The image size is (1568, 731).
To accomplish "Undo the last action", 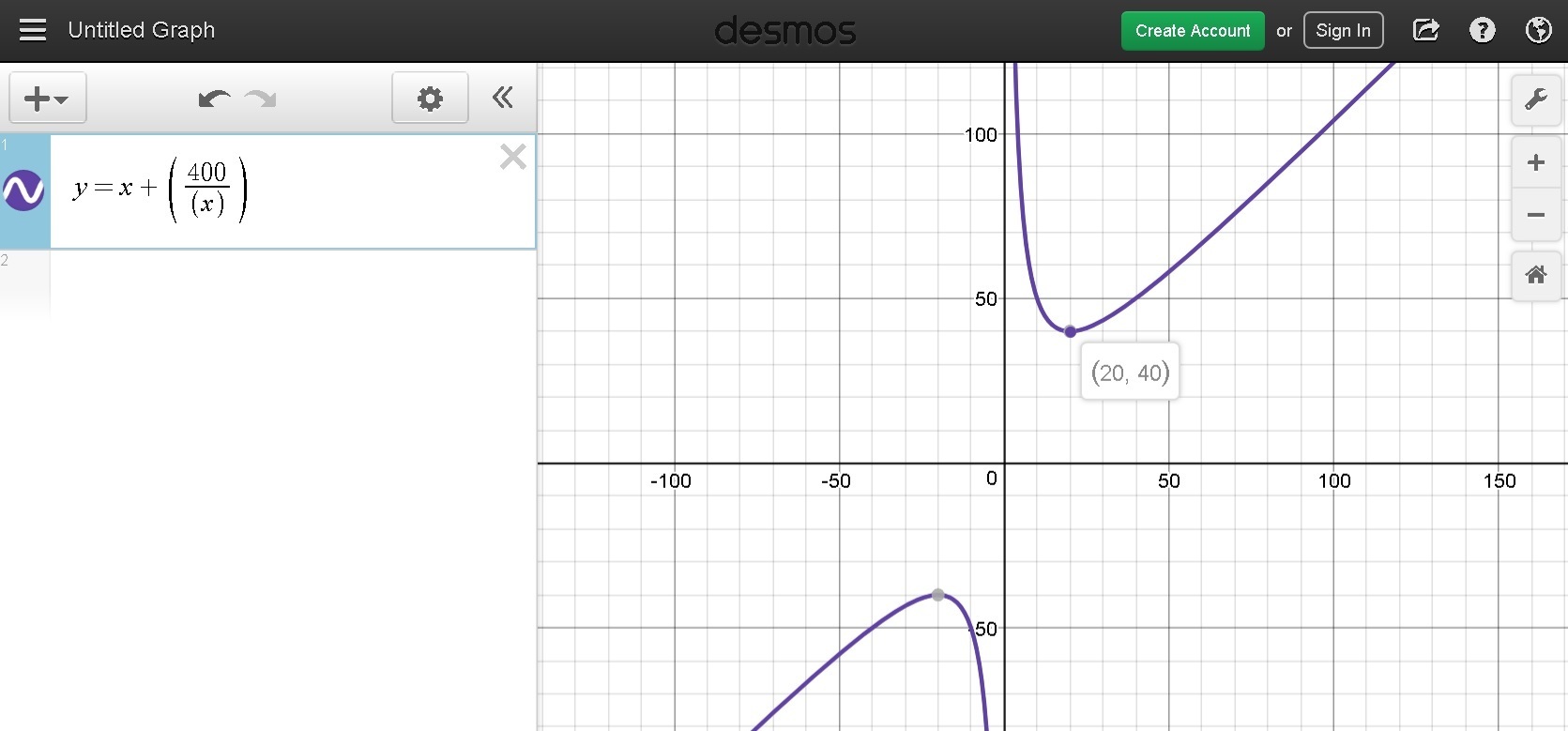I will pos(214,99).
